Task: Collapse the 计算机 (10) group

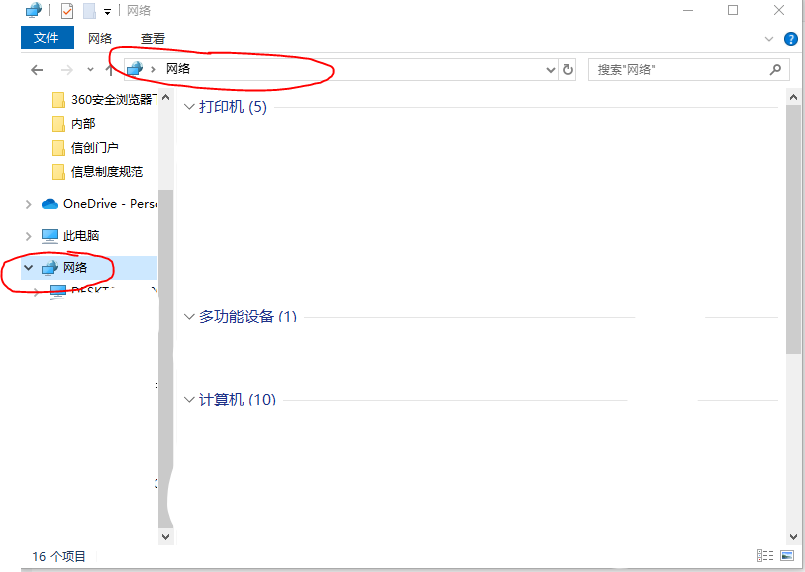Action: point(189,399)
